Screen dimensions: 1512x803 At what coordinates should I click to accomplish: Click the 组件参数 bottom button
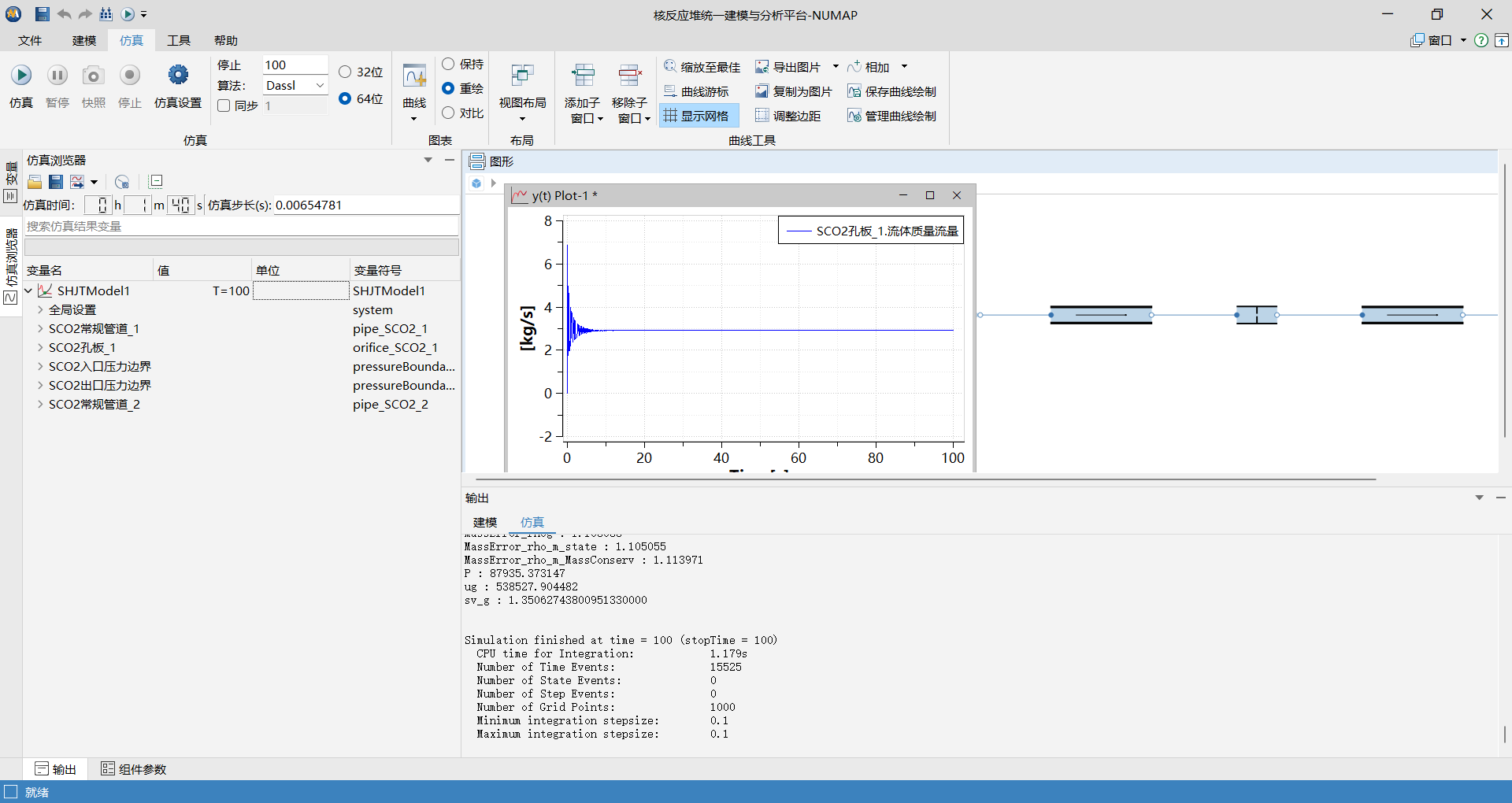tap(134, 769)
